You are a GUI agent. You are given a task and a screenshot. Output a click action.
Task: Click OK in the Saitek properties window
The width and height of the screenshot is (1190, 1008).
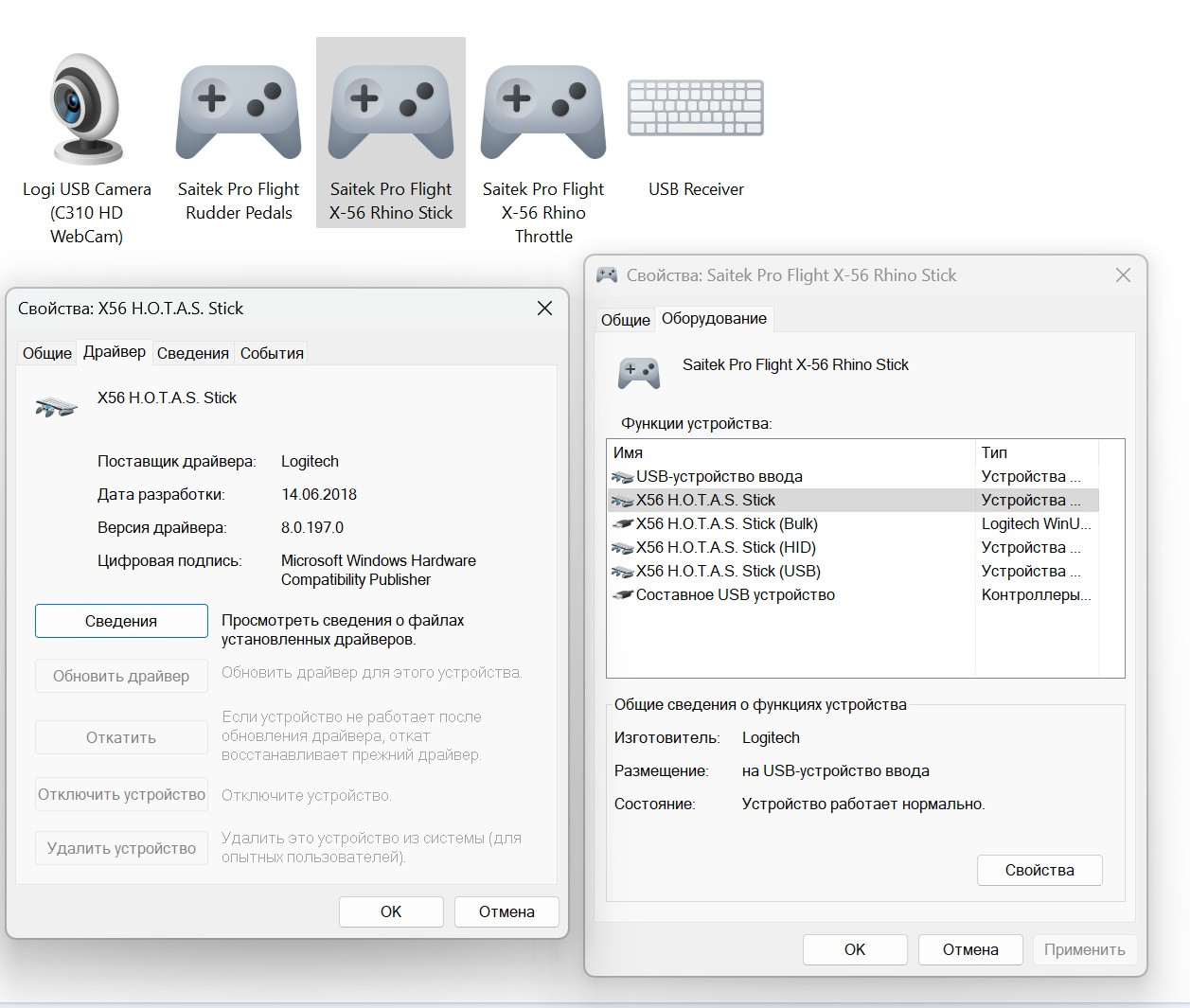coord(855,949)
